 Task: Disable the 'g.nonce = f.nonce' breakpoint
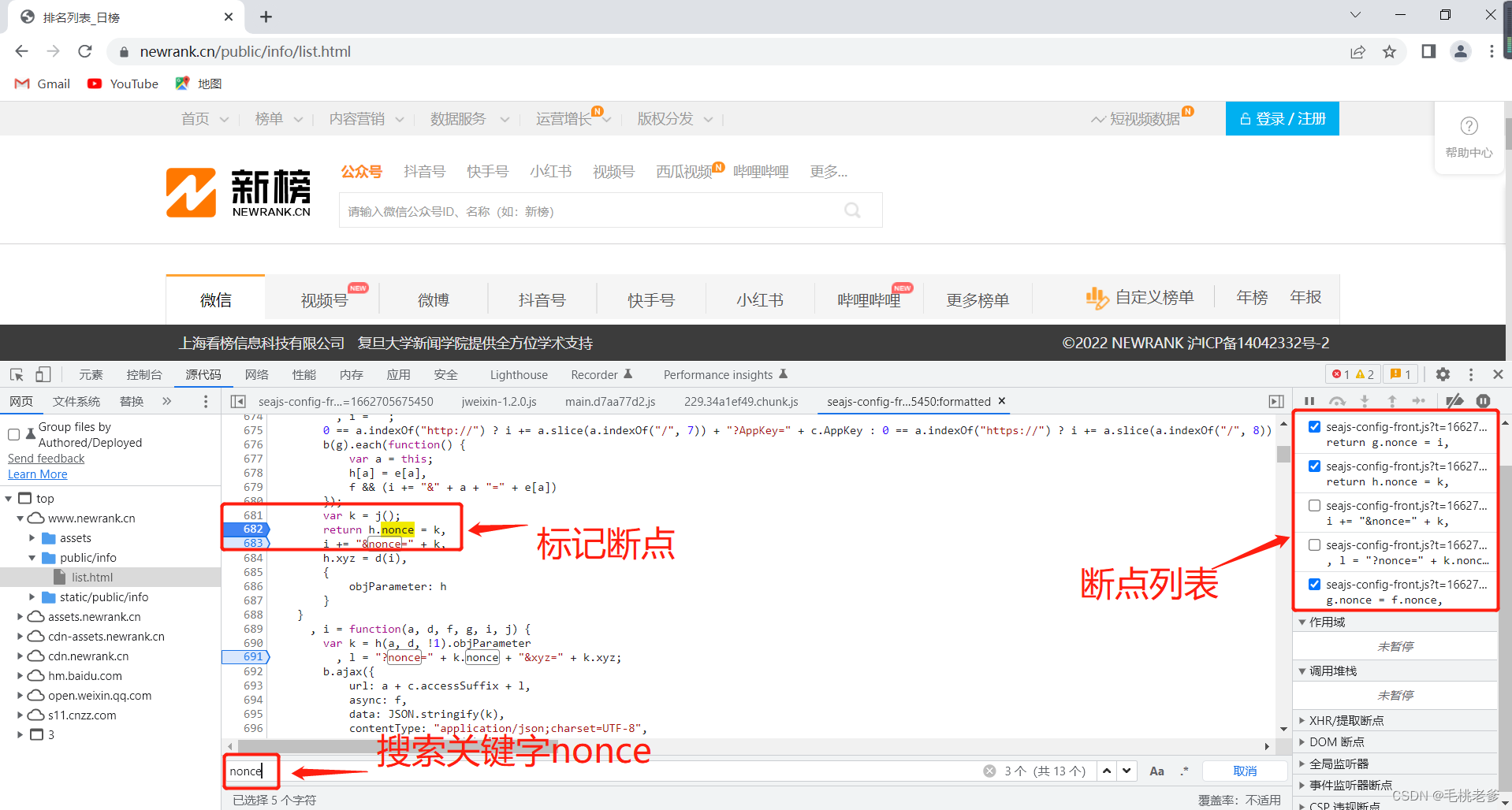1314,584
